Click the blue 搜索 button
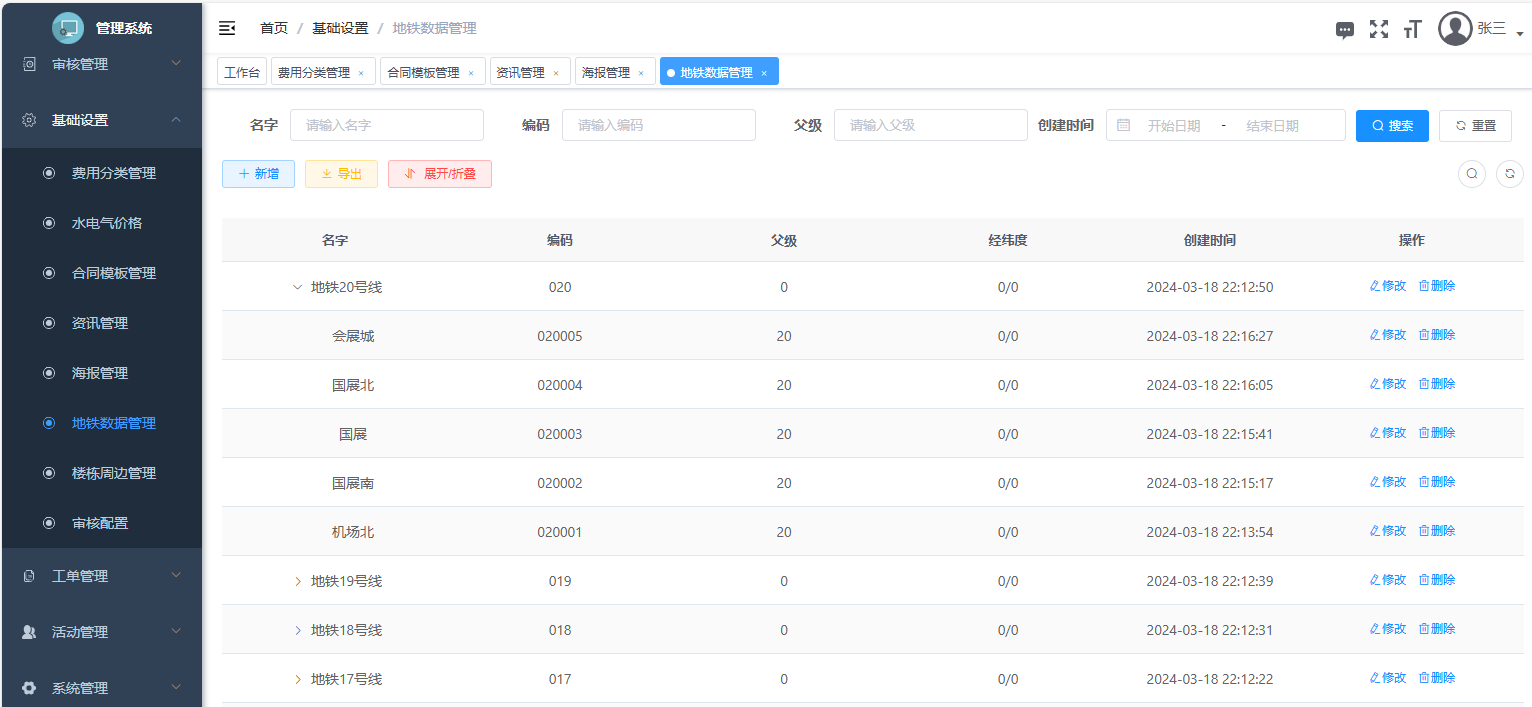This screenshot has height=707, width=1532. [1392, 126]
